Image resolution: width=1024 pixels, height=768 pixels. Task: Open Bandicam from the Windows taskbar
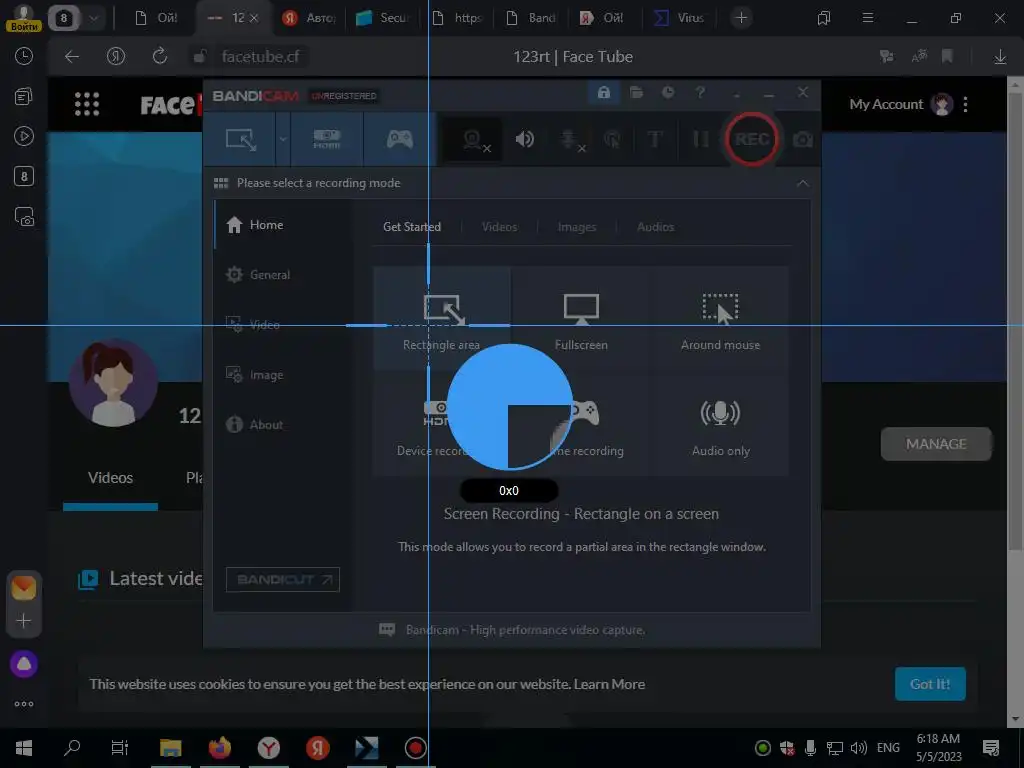tap(415, 748)
